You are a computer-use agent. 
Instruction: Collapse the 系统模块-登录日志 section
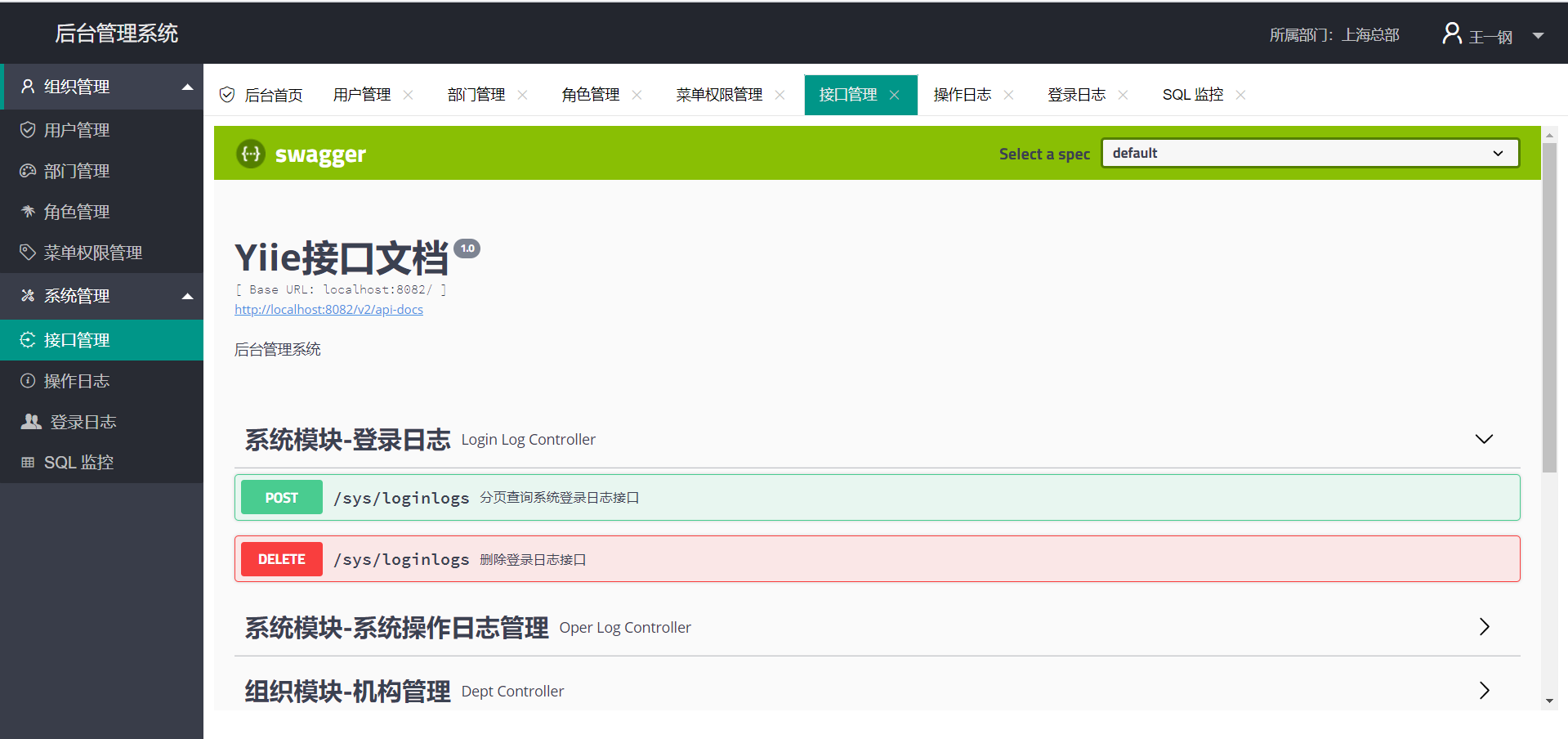coord(1484,439)
